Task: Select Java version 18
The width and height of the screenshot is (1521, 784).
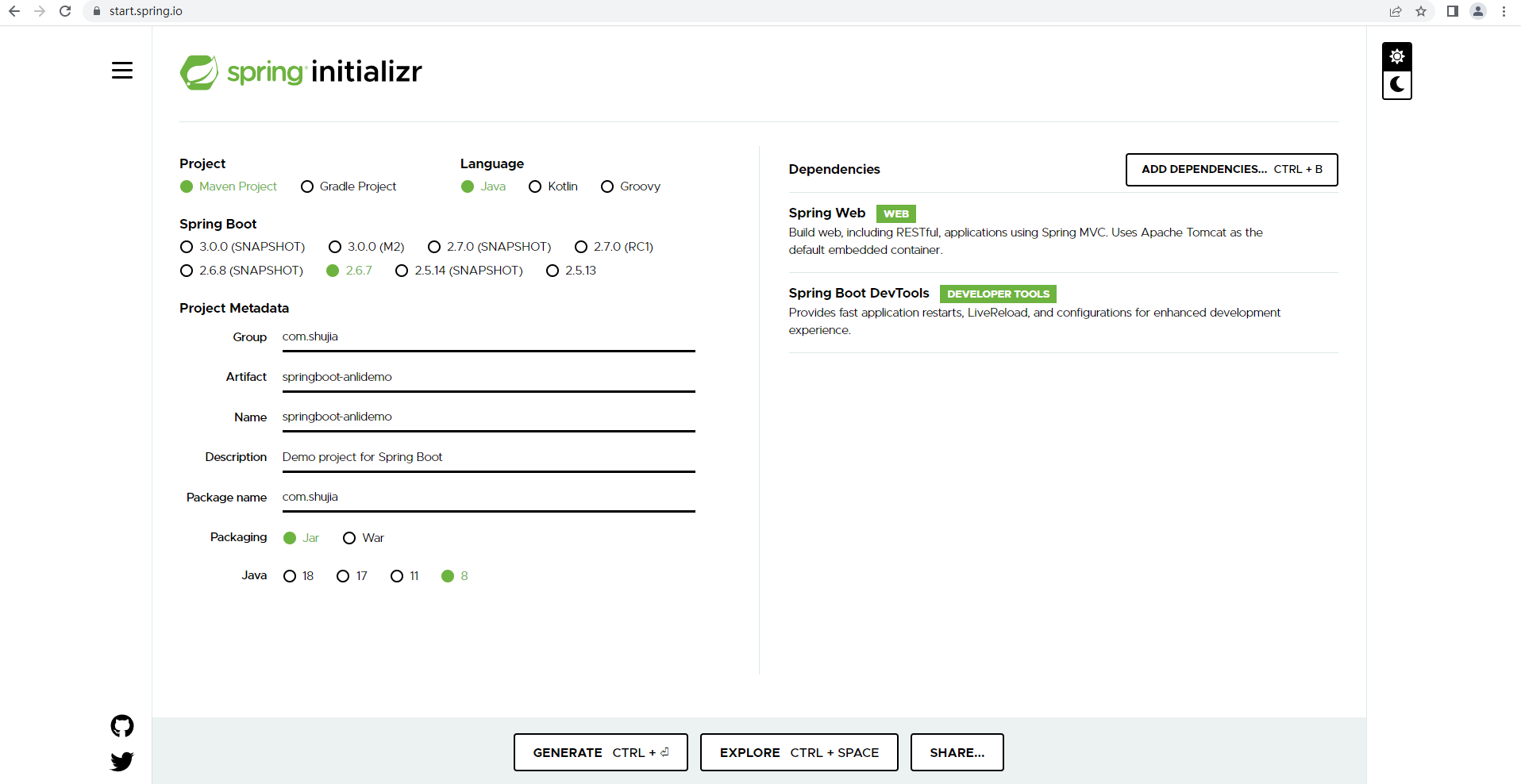Action: coord(299,576)
